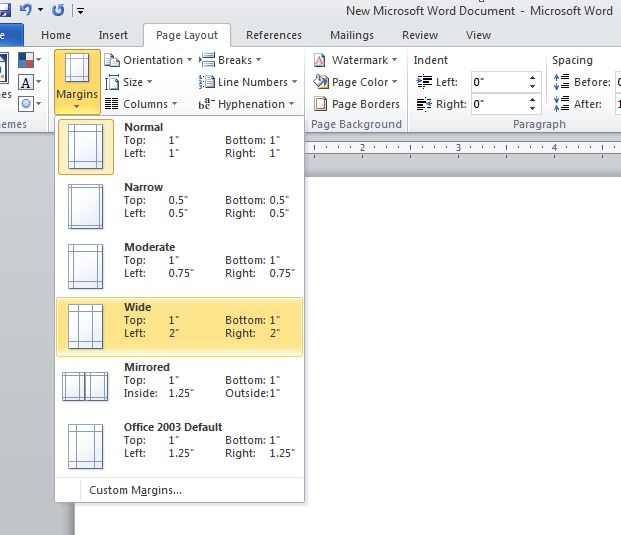
Task: Choose the Narrow margins preset
Action: click(x=180, y=207)
